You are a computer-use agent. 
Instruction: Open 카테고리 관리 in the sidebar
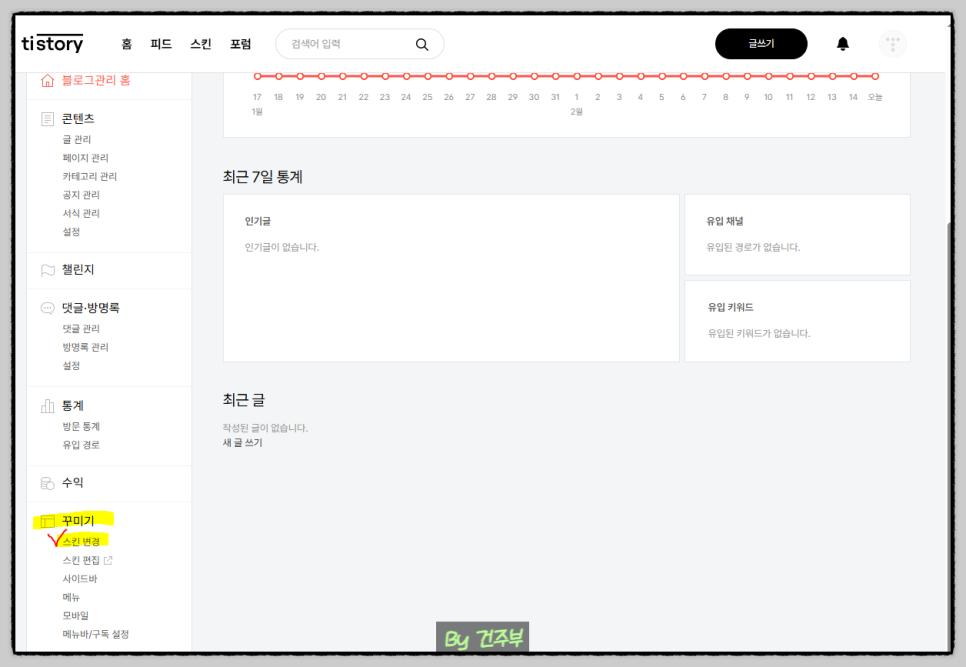(x=89, y=175)
